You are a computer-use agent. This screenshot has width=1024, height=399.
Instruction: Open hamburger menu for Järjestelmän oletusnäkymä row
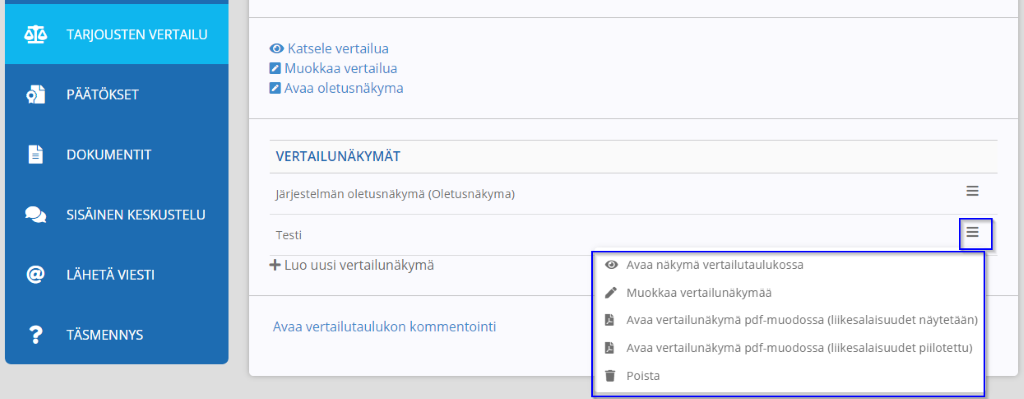972,191
